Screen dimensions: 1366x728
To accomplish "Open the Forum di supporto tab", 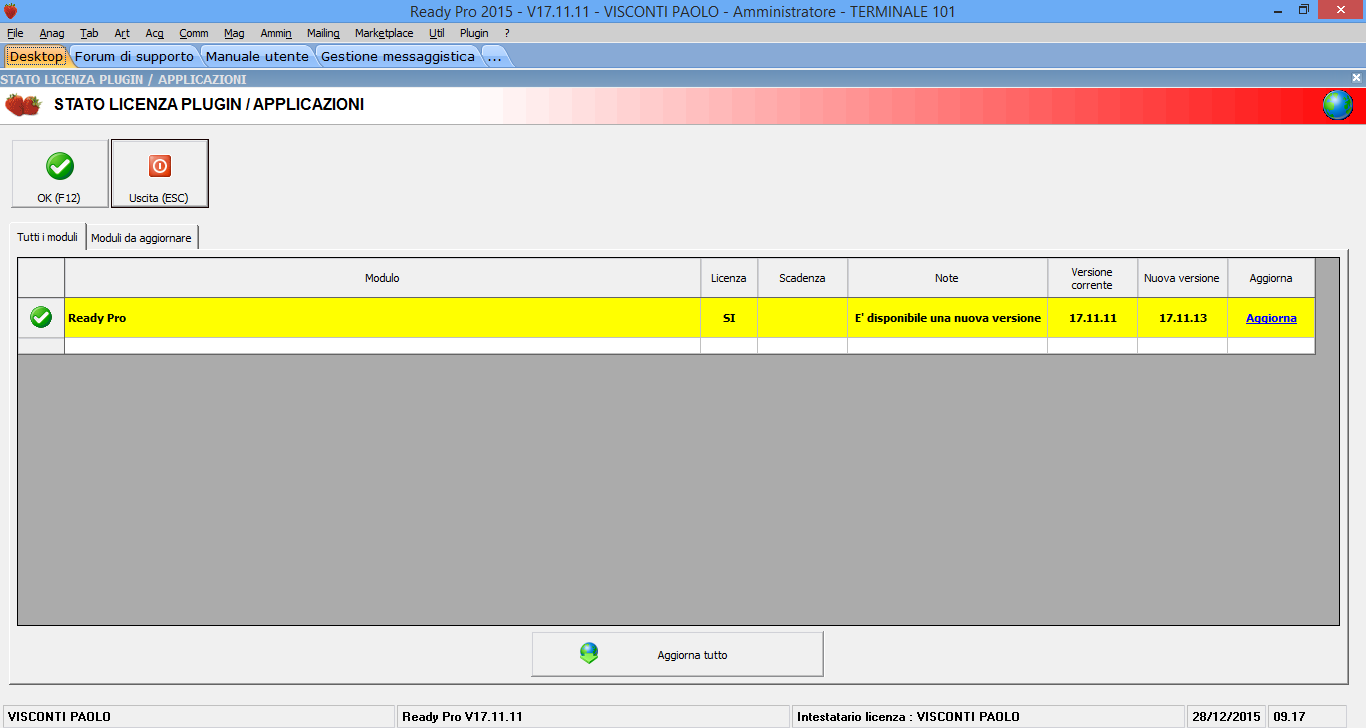I will [134, 56].
